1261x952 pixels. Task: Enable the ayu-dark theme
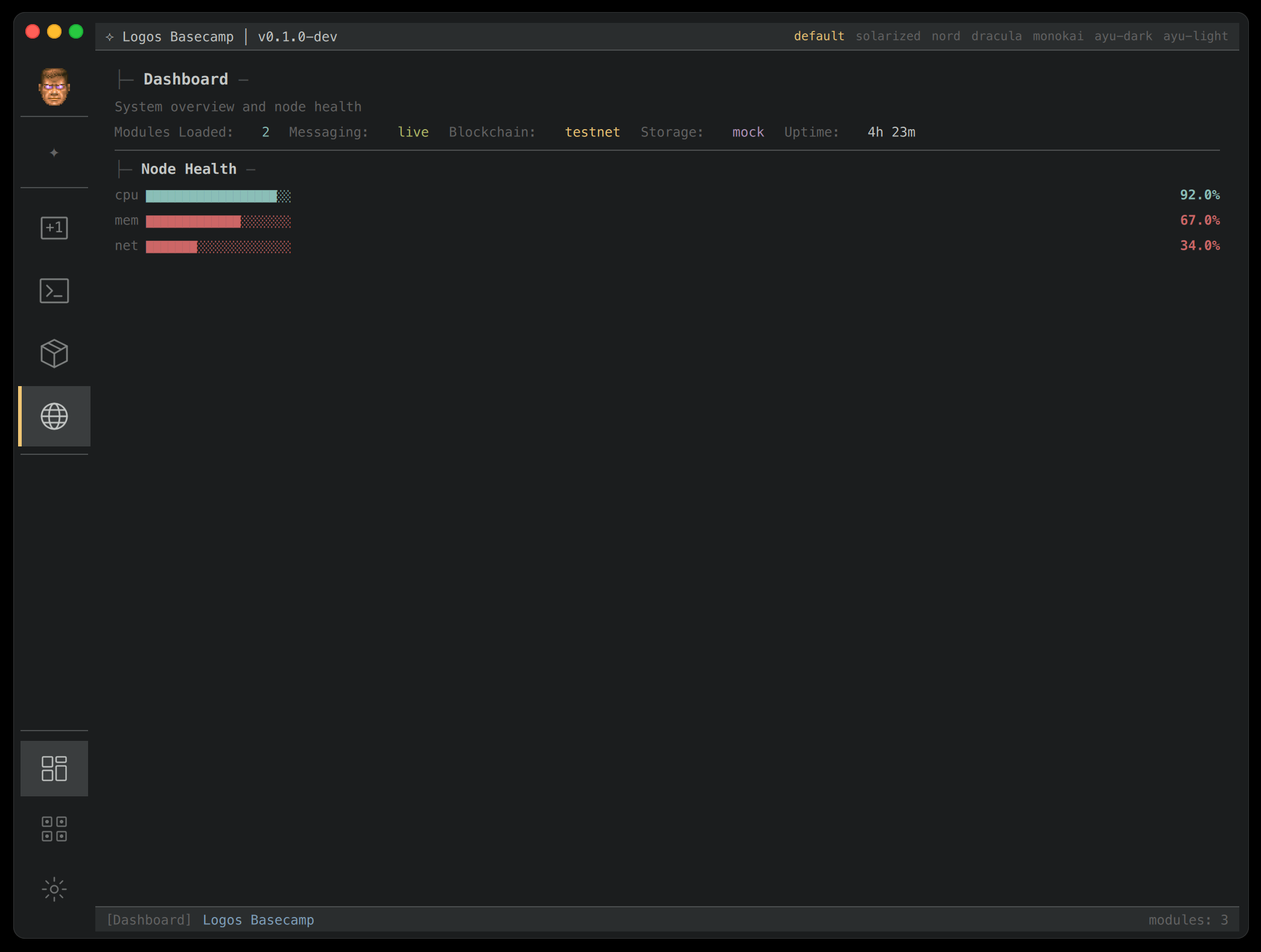pos(1123,36)
